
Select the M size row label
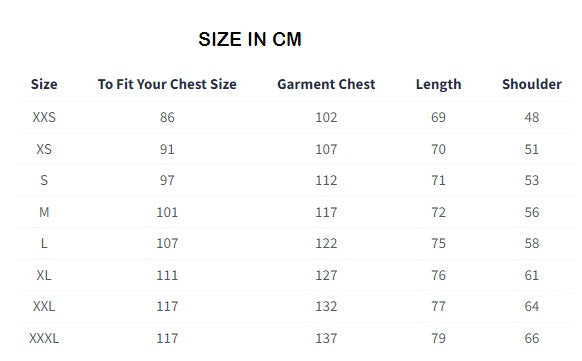tap(44, 212)
